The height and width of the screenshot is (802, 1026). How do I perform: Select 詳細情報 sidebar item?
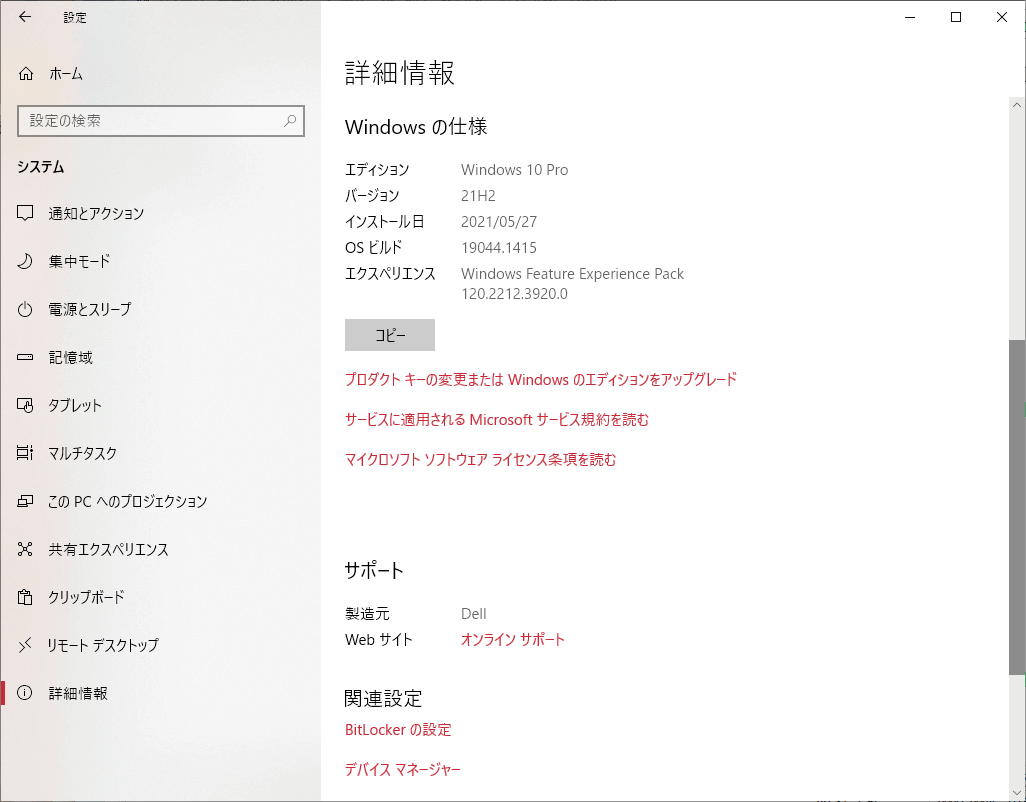tap(160, 693)
